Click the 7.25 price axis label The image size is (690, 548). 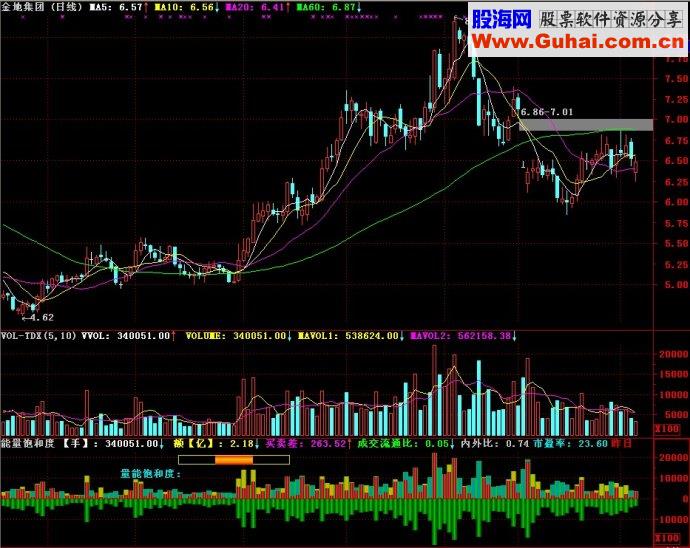tap(676, 99)
